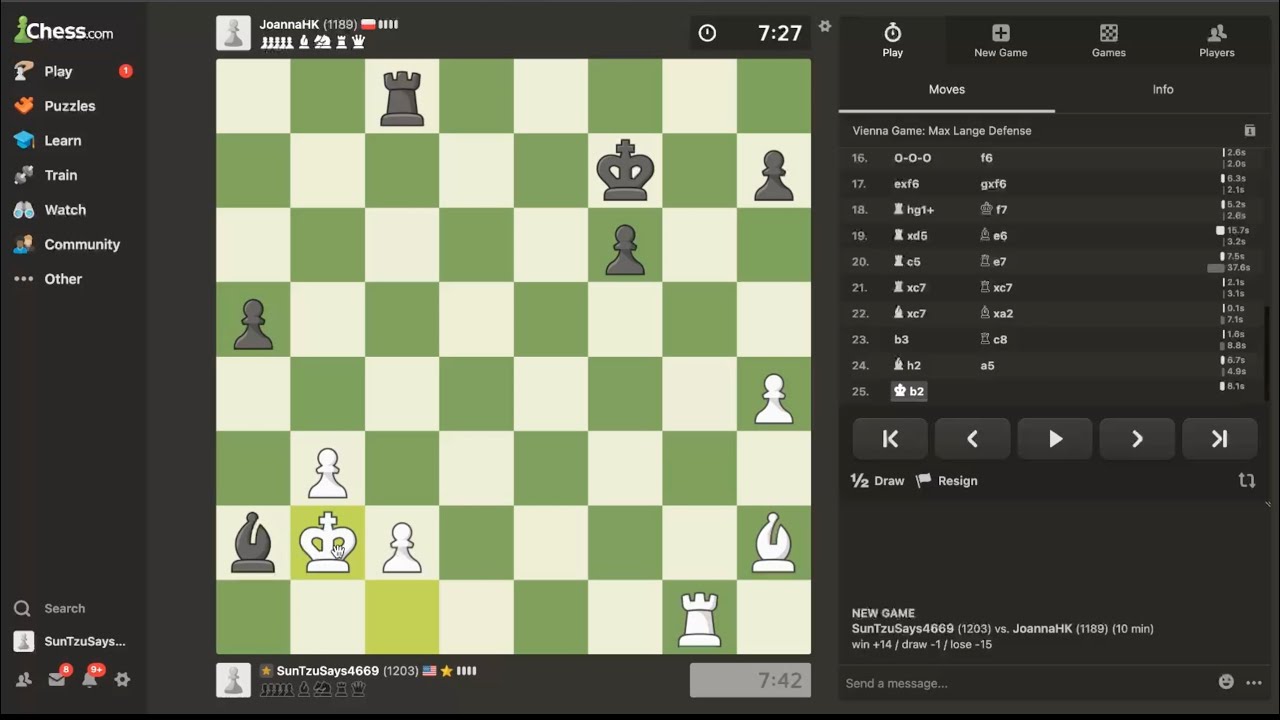1280x720 pixels.
Task: Open the emoji picker in chat
Action: coord(1226,682)
